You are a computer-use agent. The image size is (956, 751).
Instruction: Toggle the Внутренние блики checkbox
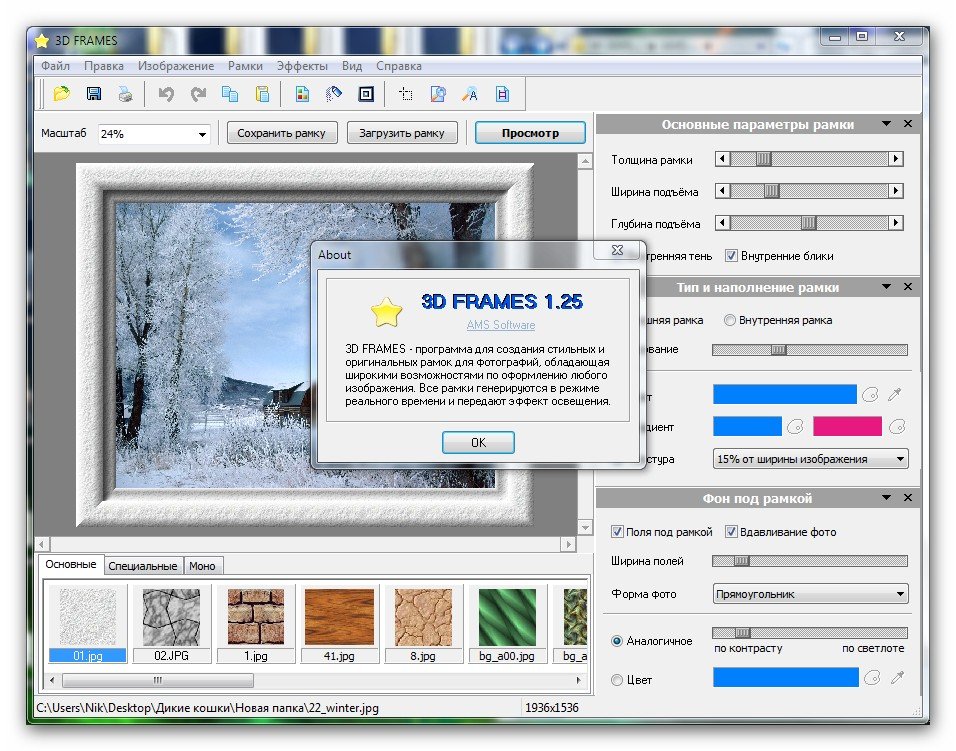(731, 256)
